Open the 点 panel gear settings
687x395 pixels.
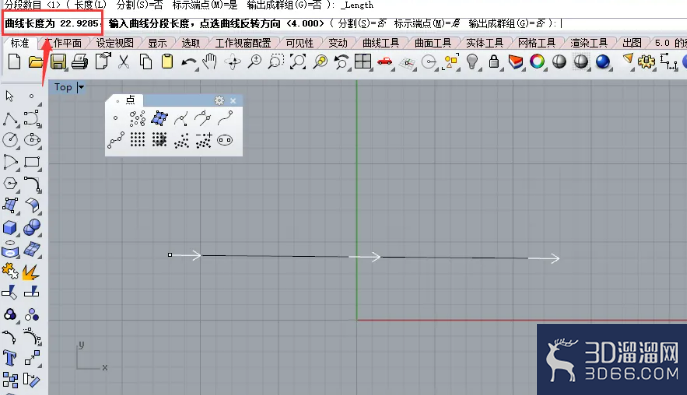tap(219, 101)
